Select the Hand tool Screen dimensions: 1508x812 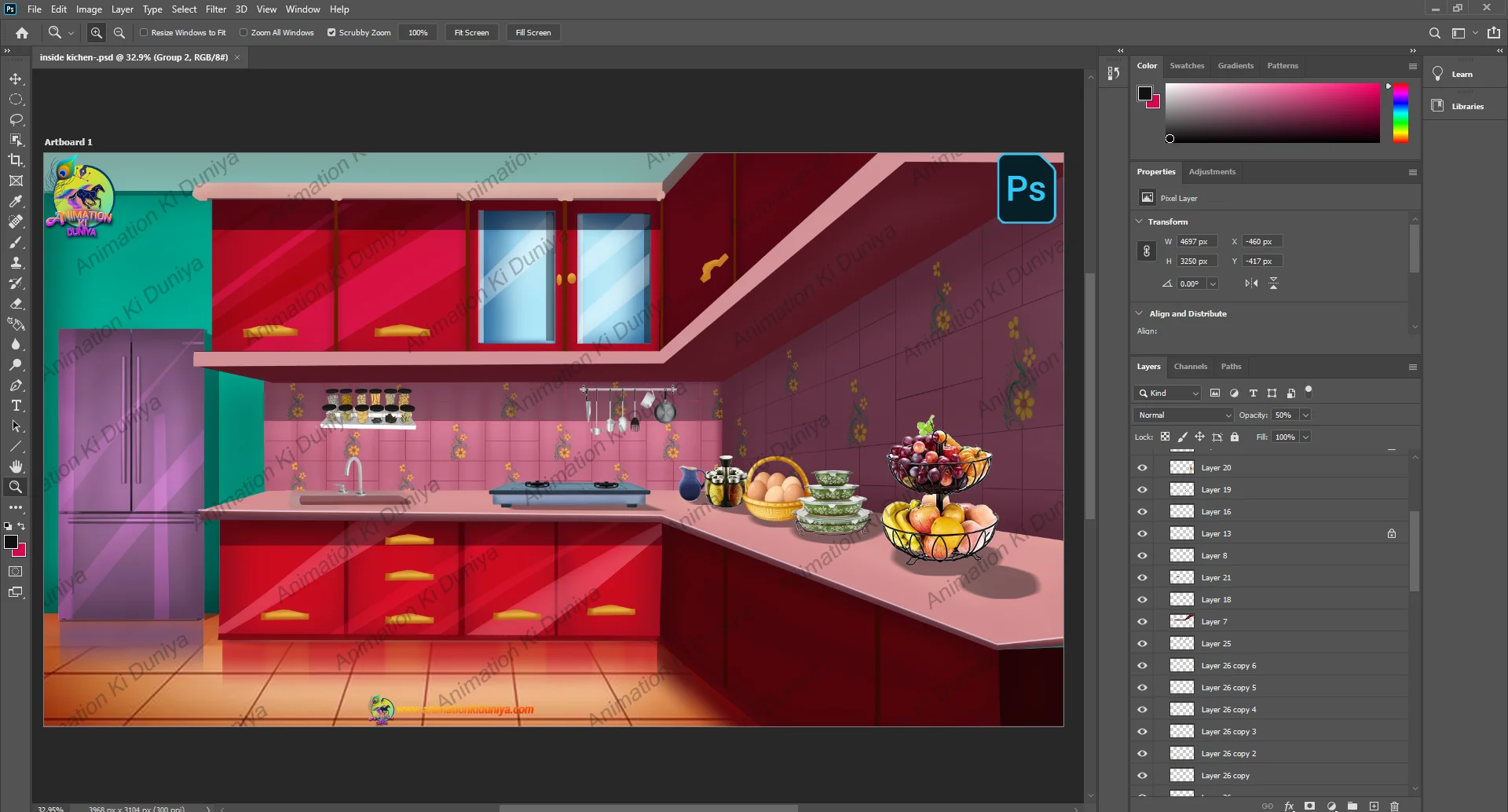click(16, 466)
